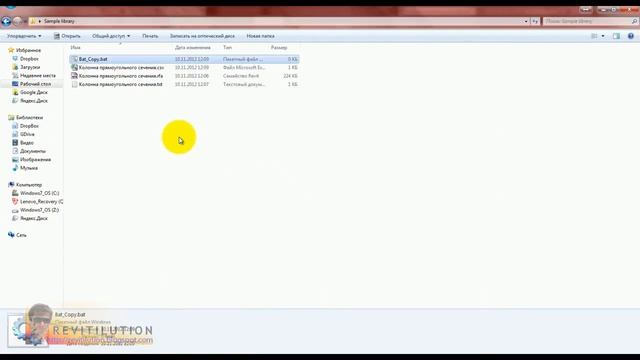The width and height of the screenshot is (640, 360).
Task: Click the Sample library breadcrumb in address bar
Action: pyautogui.click(x=59, y=21)
